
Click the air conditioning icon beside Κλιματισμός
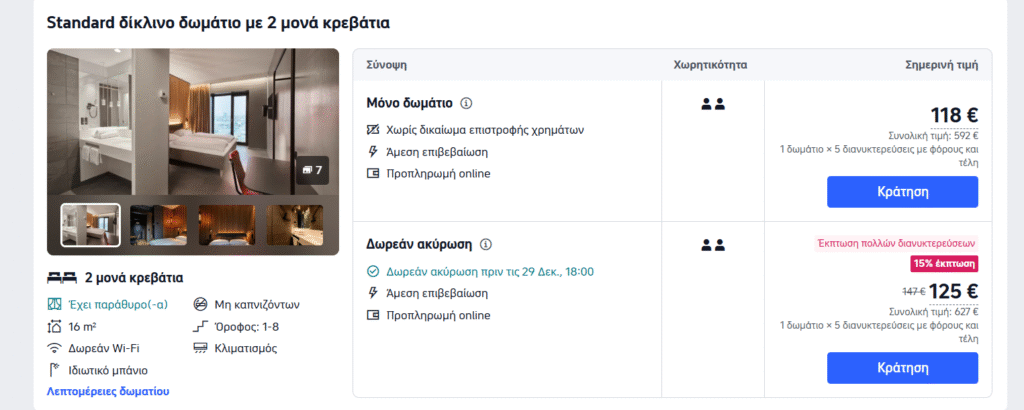[200, 348]
